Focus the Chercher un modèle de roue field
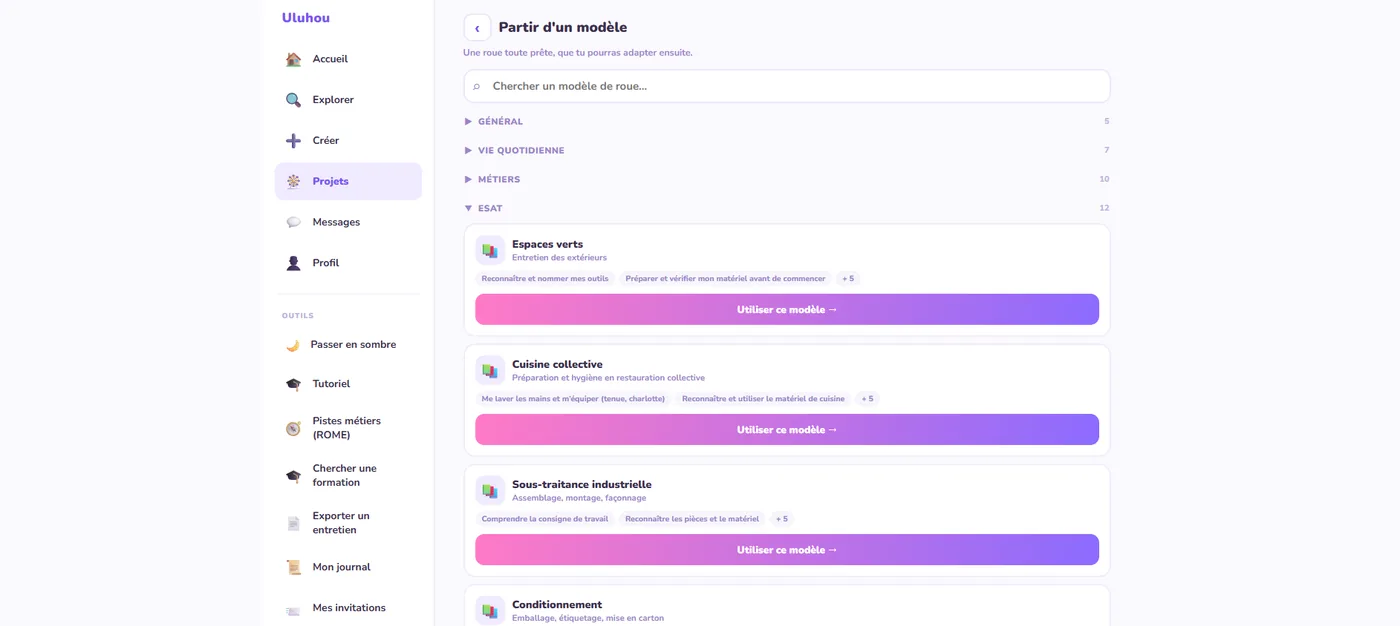The width and height of the screenshot is (1400, 626). (787, 86)
